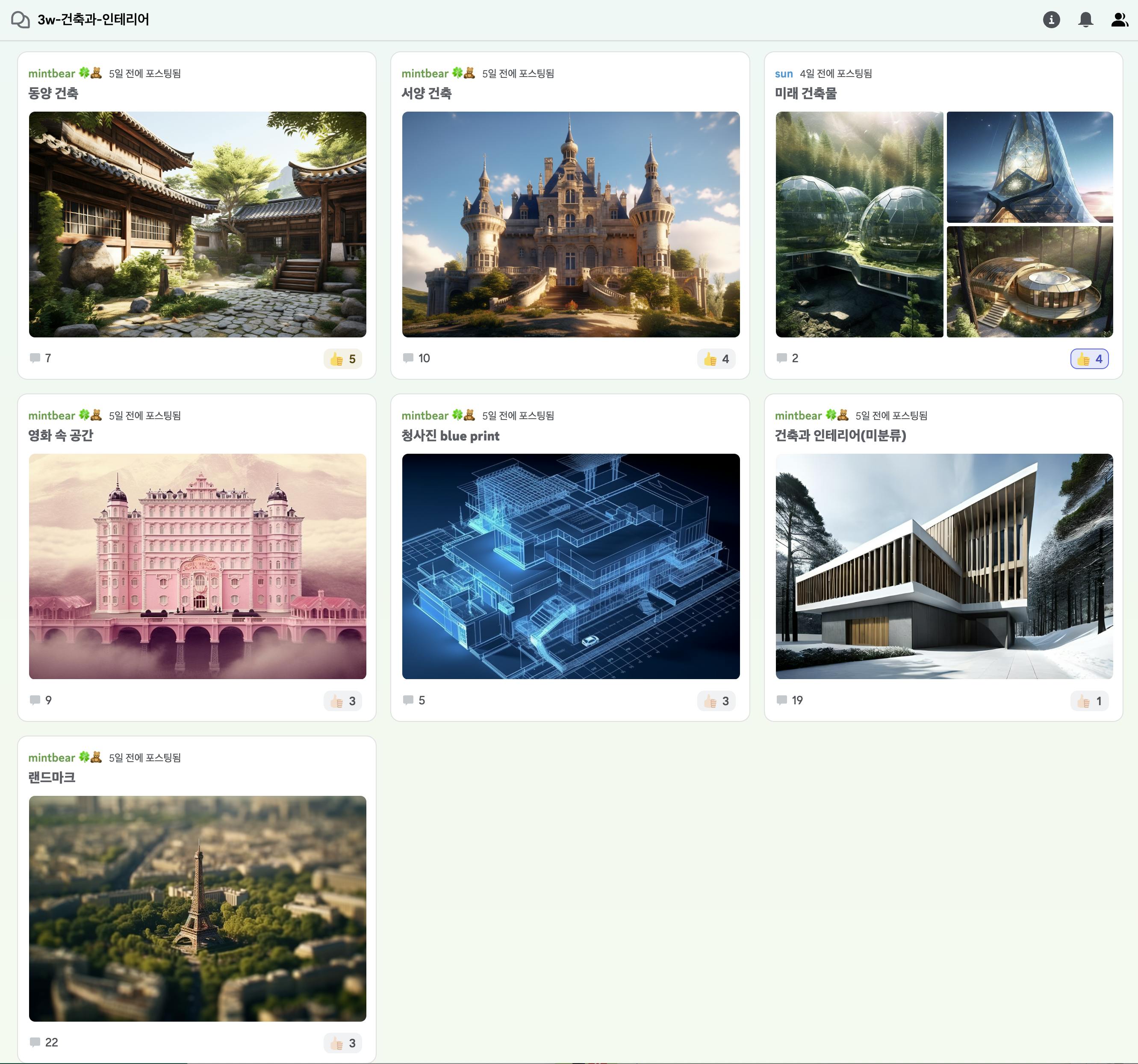Toggle thumbs-up reaction on 랜드마크
The width and height of the screenshot is (1138, 1064).
pyautogui.click(x=342, y=1043)
